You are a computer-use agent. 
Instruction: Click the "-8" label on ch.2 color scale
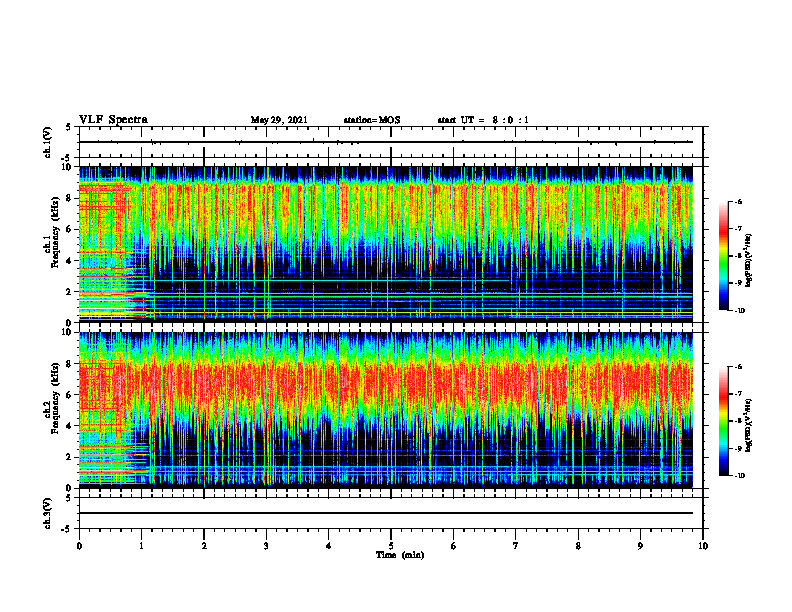tap(738, 422)
